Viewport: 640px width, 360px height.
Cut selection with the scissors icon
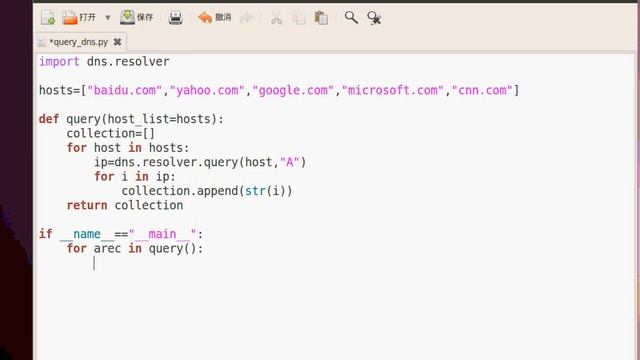(x=276, y=18)
